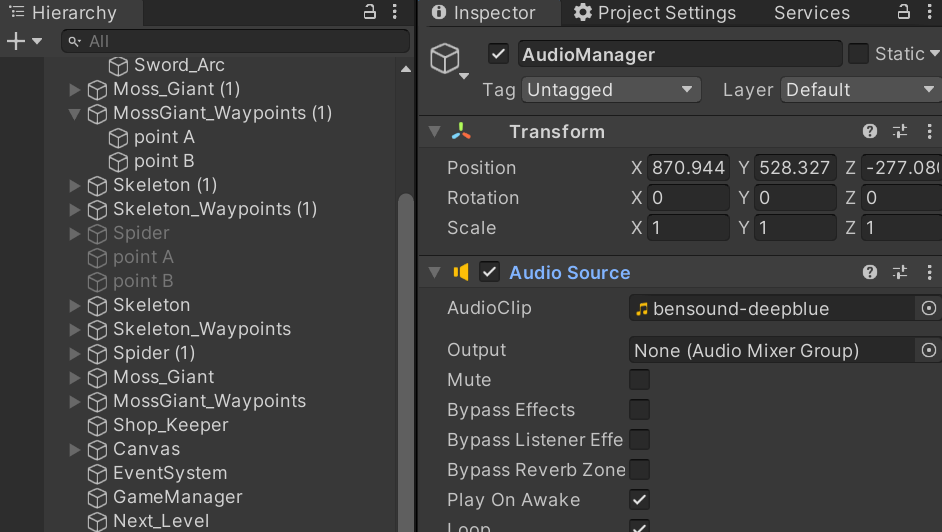This screenshot has width=942, height=532.
Task: Switch to the Project Settings tab
Action: point(655,13)
